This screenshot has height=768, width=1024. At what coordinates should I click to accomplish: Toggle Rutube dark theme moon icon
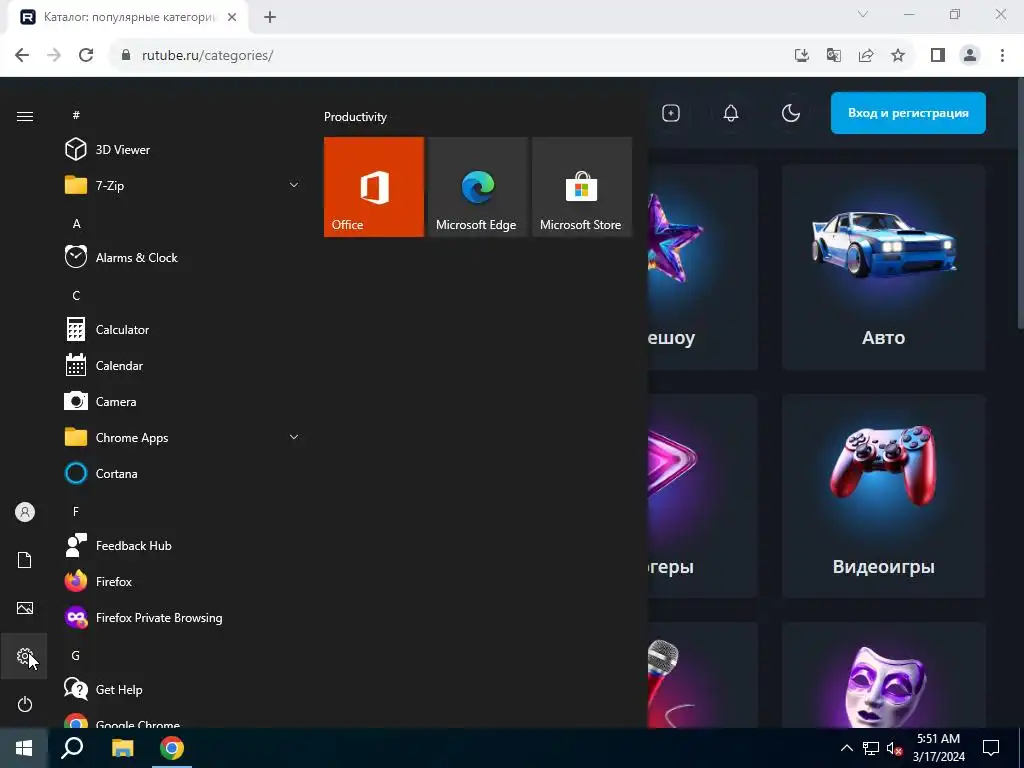point(791,113)
